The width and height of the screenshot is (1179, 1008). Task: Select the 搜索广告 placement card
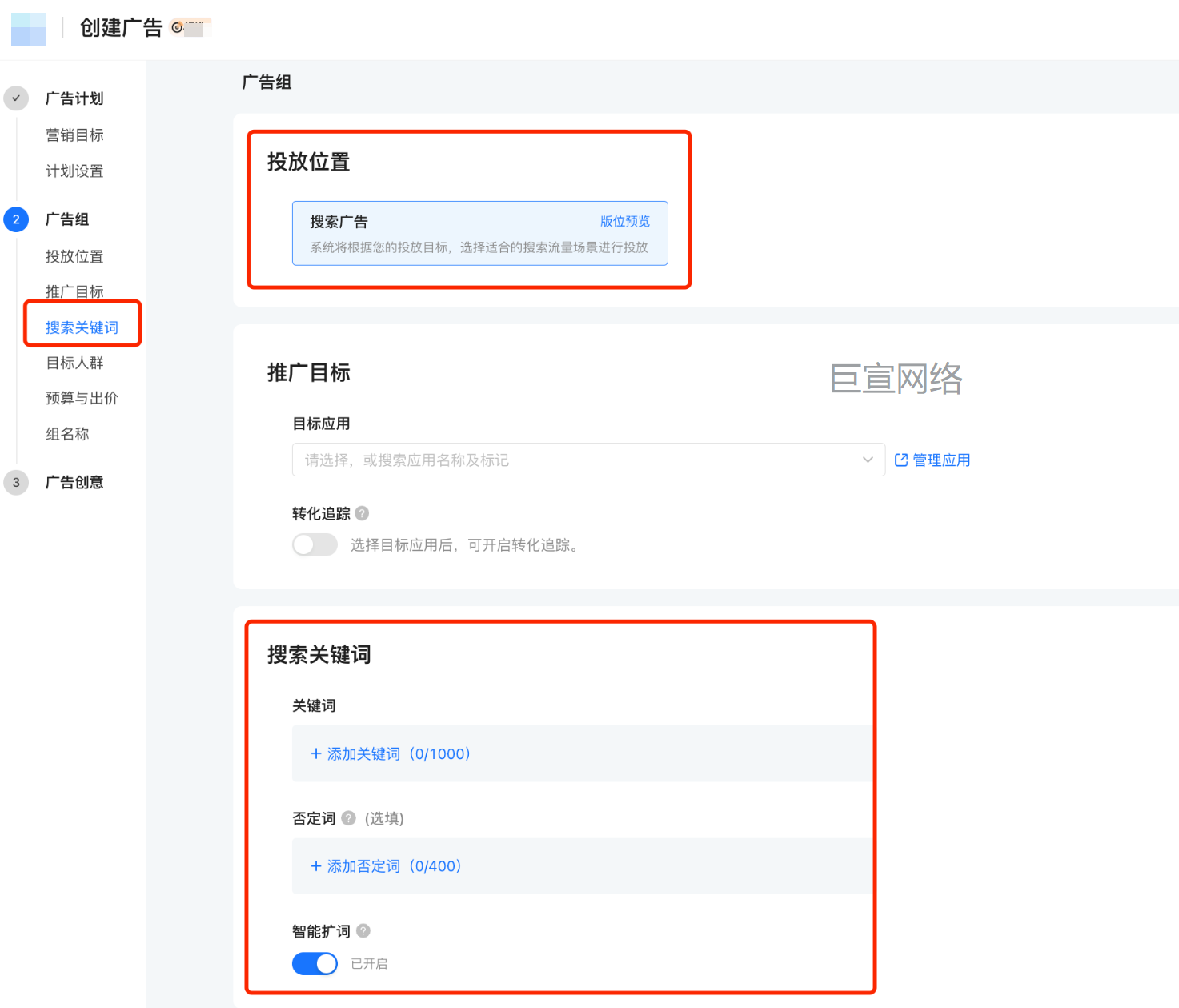click(x=479, y=234)
